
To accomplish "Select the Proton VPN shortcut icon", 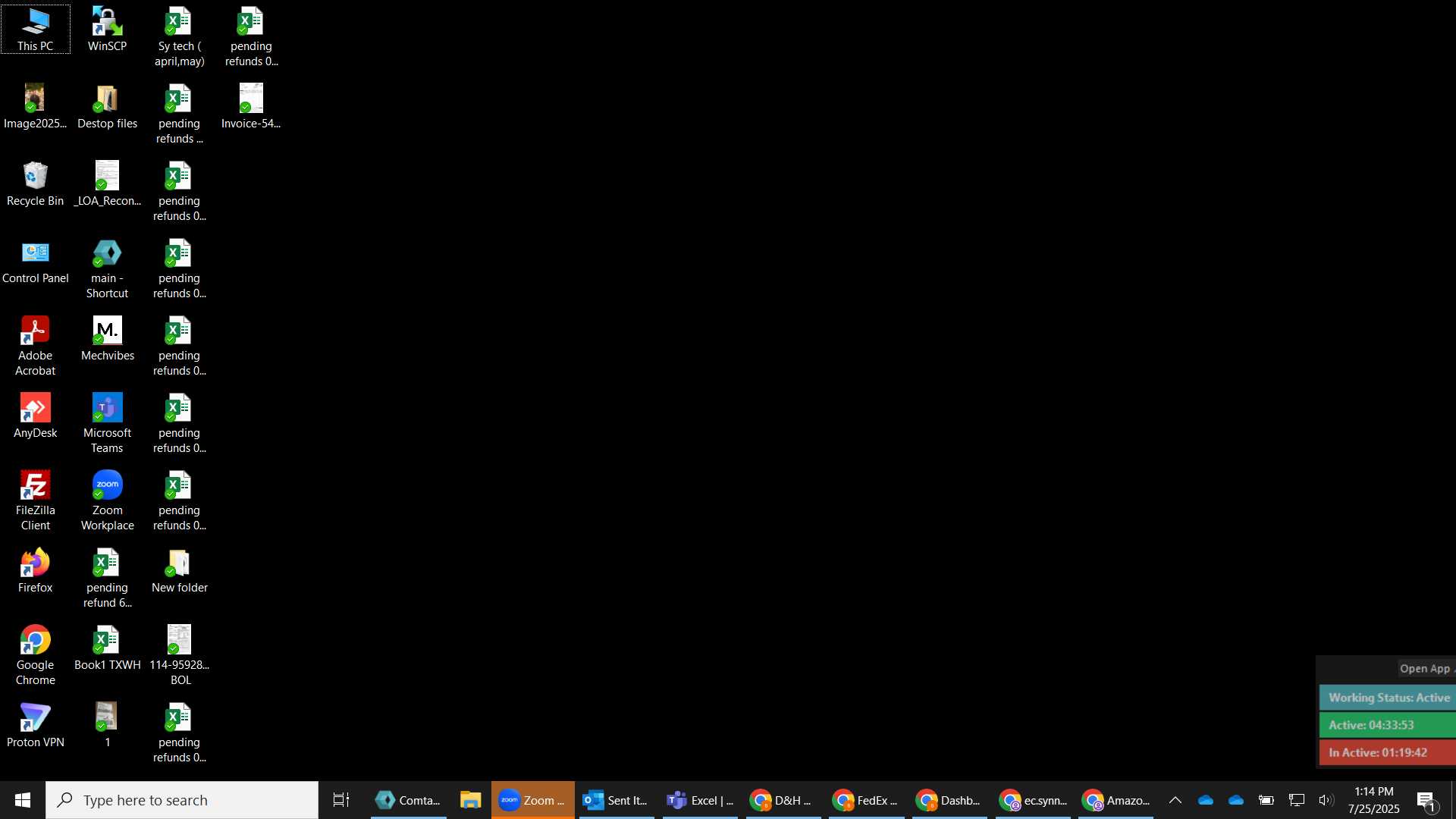I will pyautogui.click(x=36, y=726).
